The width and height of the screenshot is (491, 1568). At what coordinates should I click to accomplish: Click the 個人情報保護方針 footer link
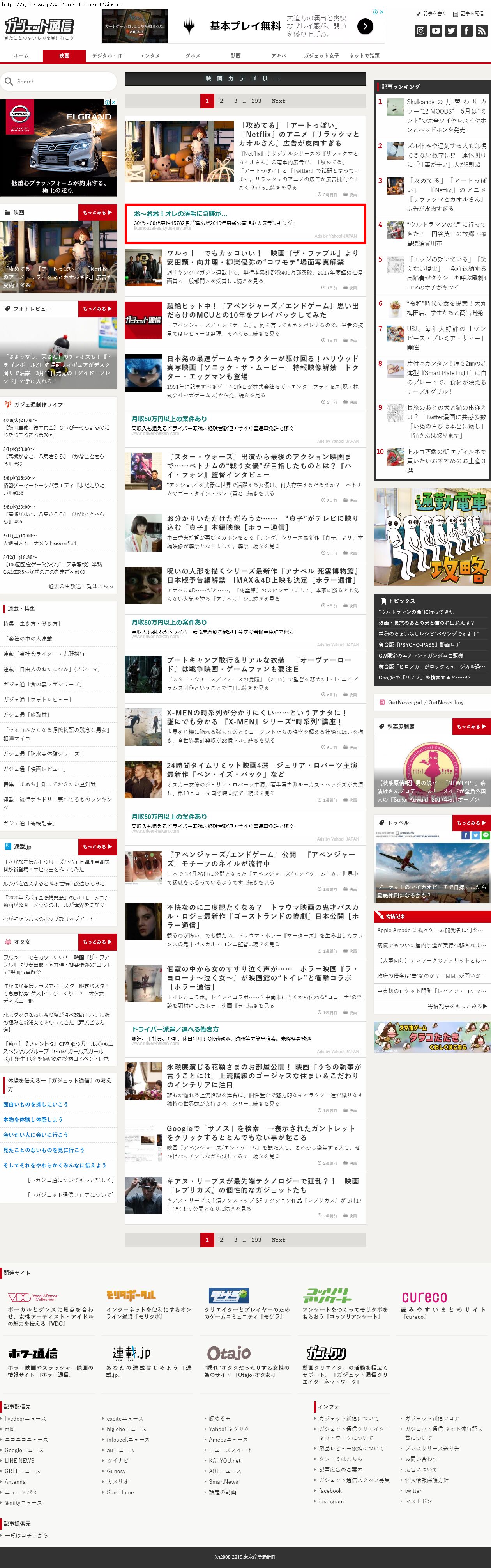[x=426, y=1480]
